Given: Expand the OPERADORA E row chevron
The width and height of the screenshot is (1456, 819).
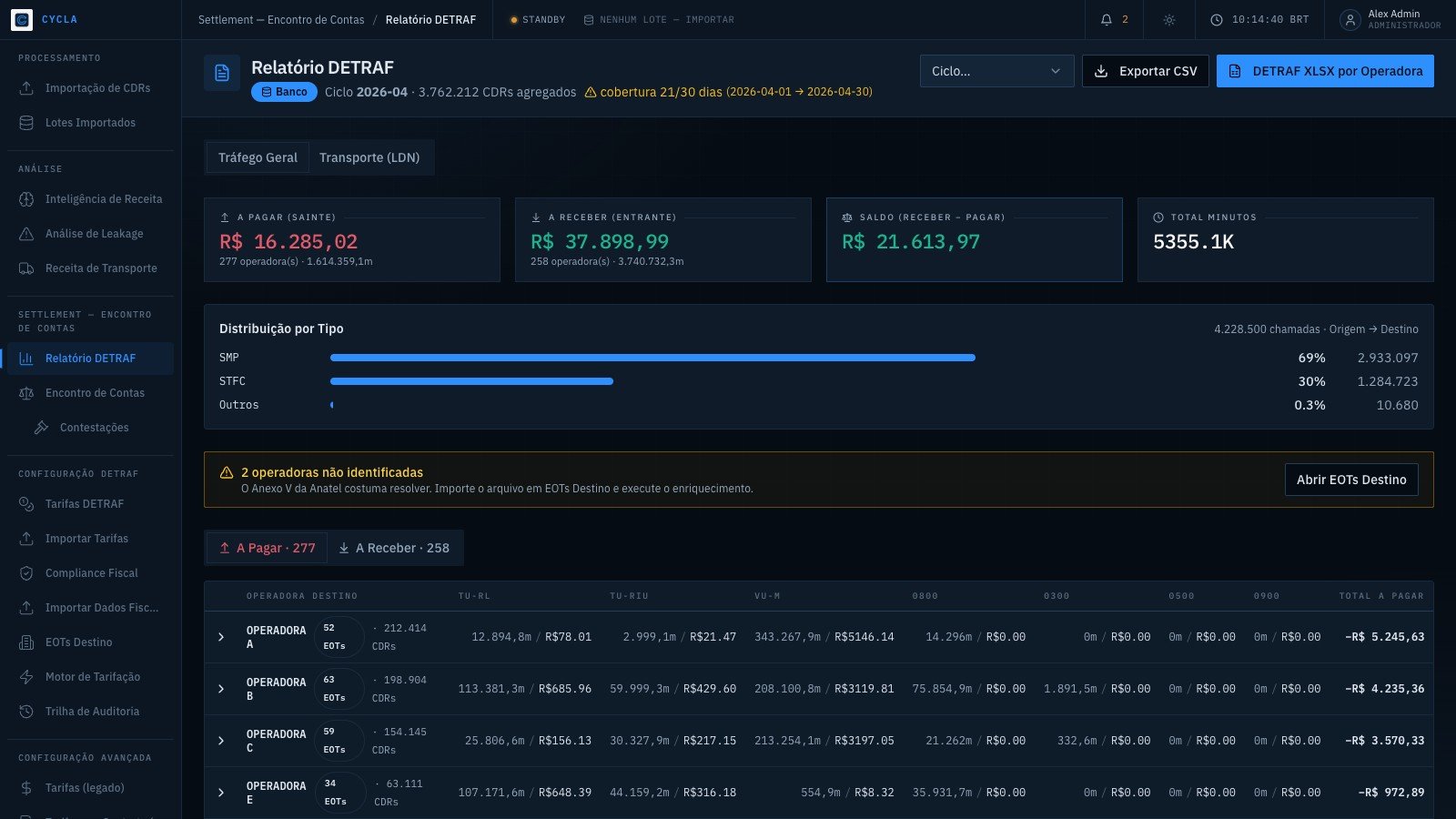Looking at the screenshot, I should pyautogui.click(x=221, y=793).
